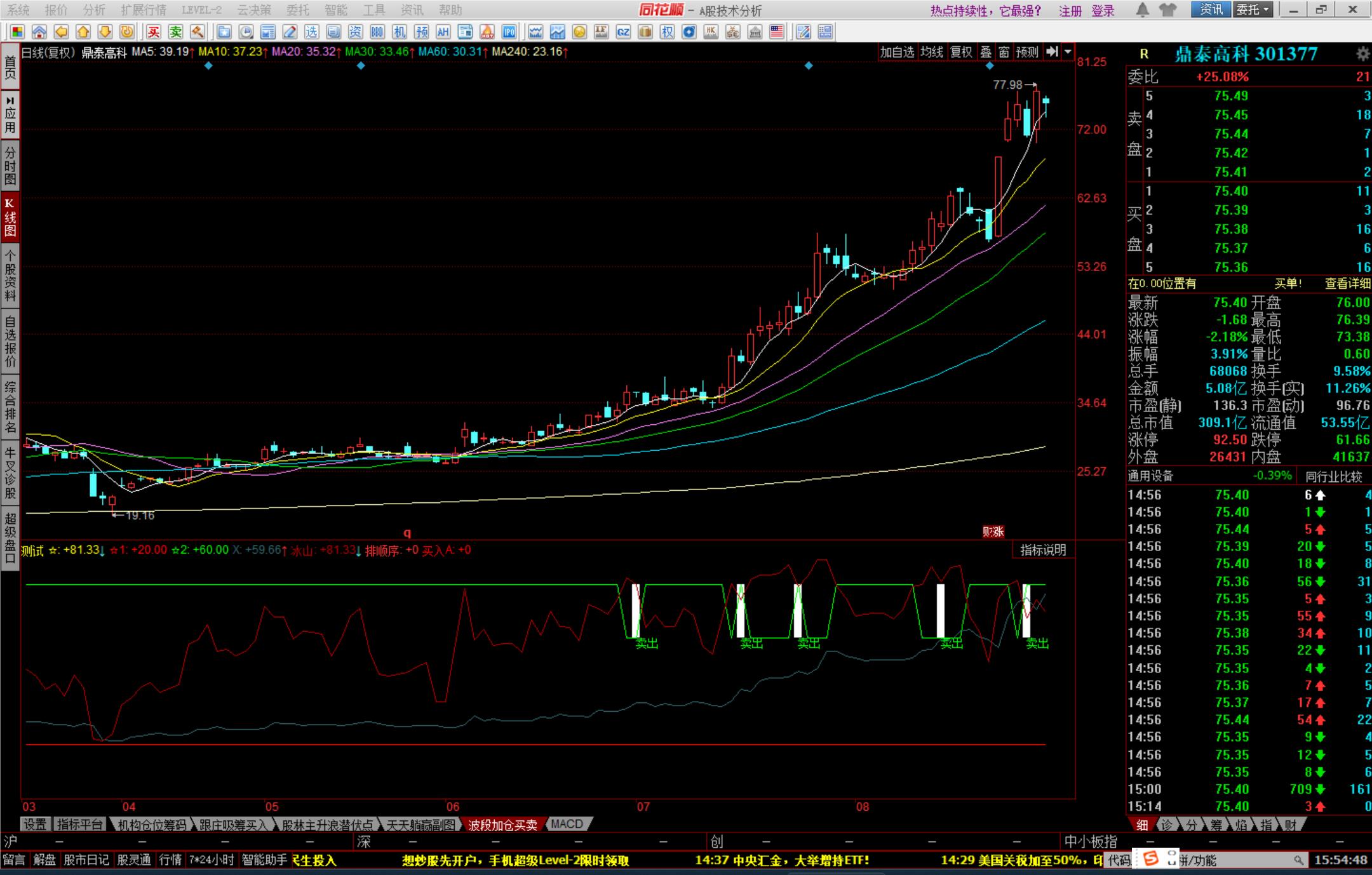Click the 查看详细 view details link

[1347, 284]
